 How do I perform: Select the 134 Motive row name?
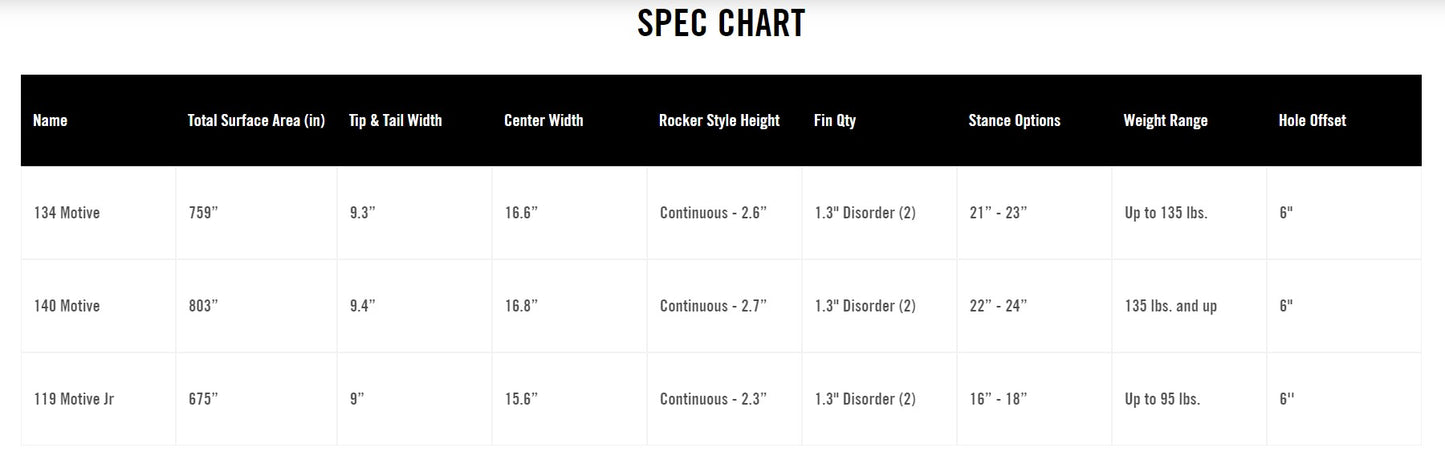coord(67,213)
